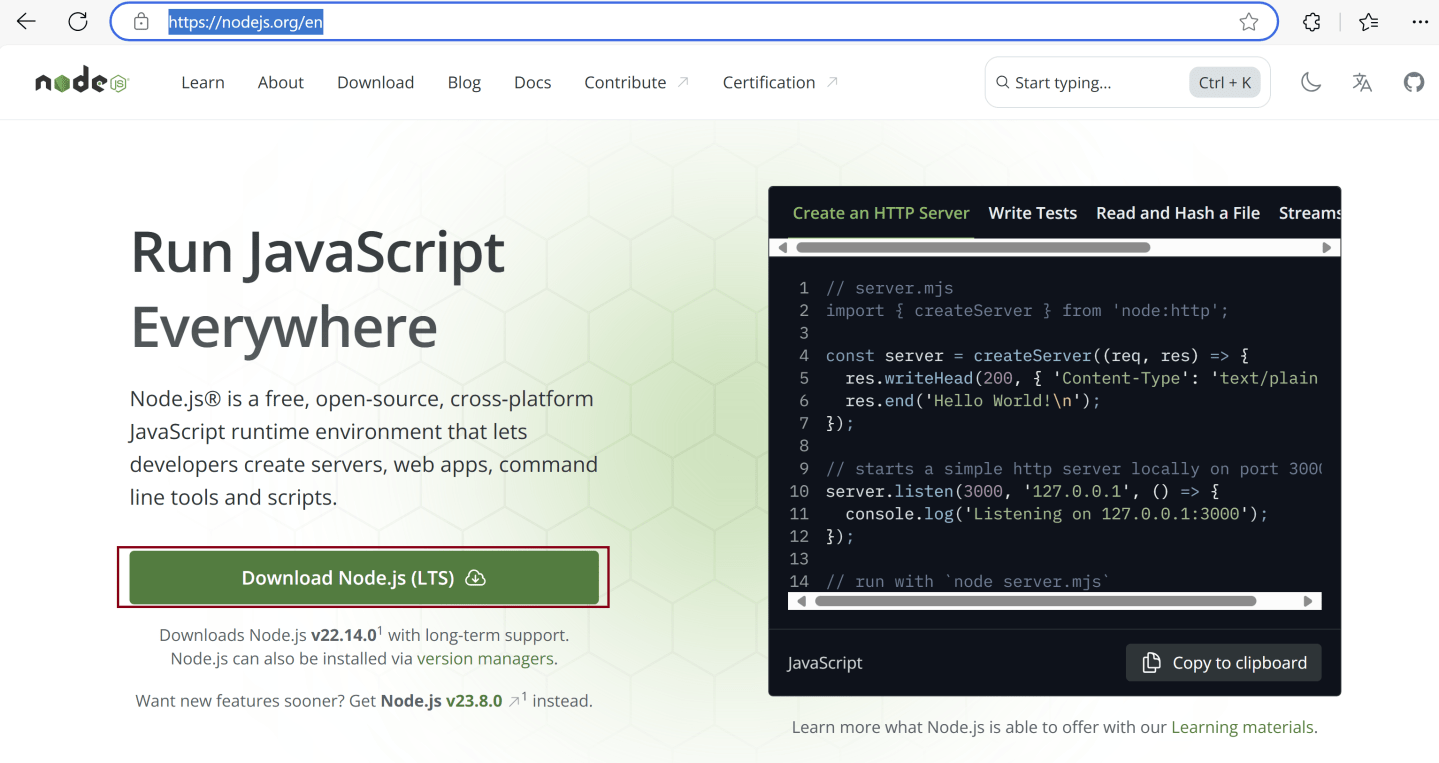
Task: Click the Learning materials link
Action: 1242,727
